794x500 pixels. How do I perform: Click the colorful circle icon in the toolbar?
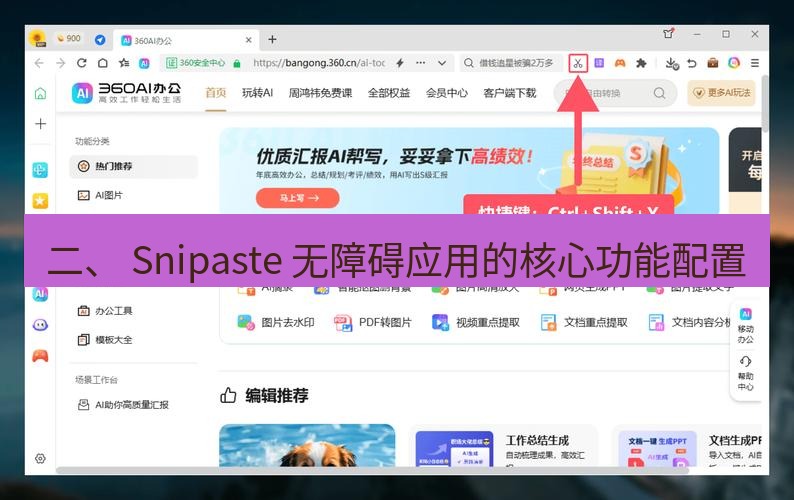coord(734,63)
